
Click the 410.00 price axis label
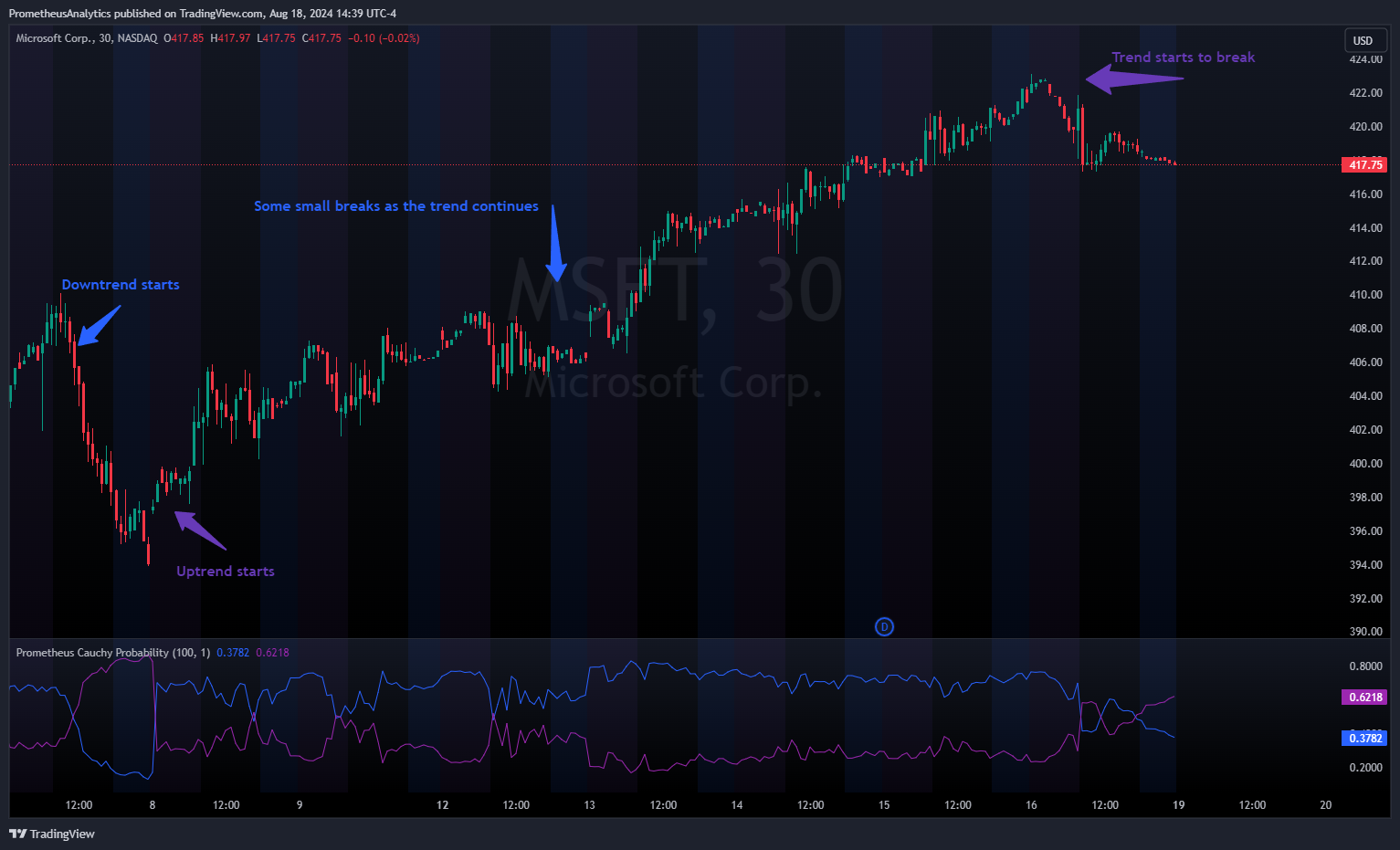pyautogui.click(x=1365, y=295)
